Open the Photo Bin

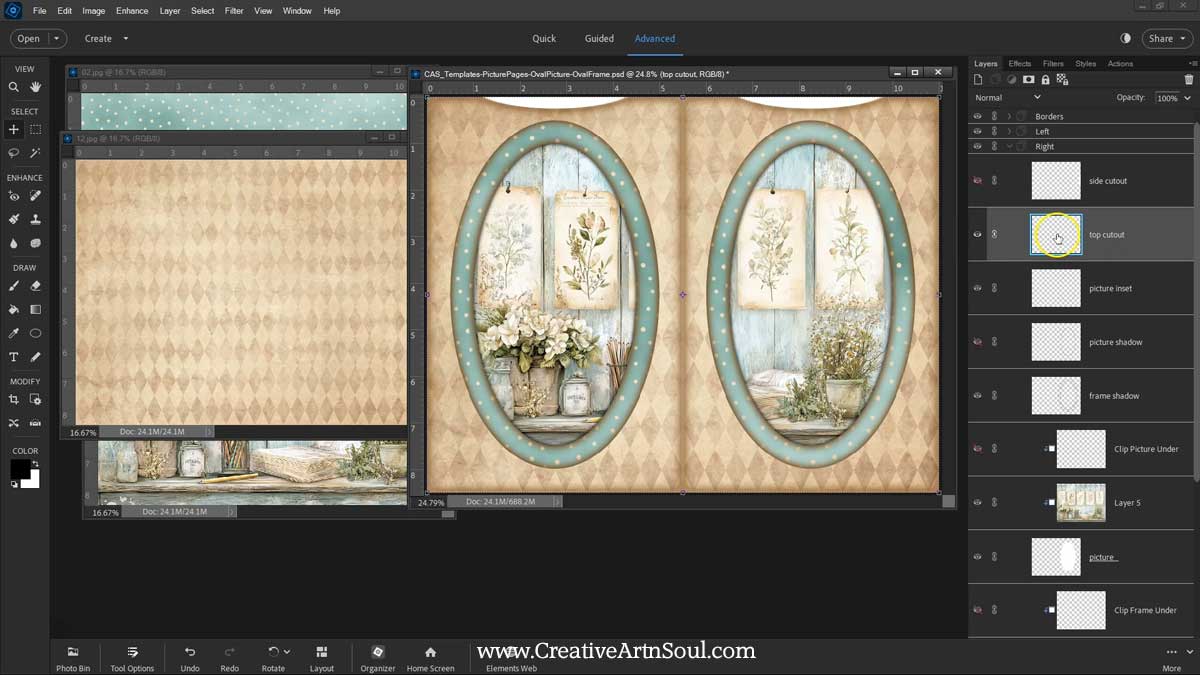point(72,658)
